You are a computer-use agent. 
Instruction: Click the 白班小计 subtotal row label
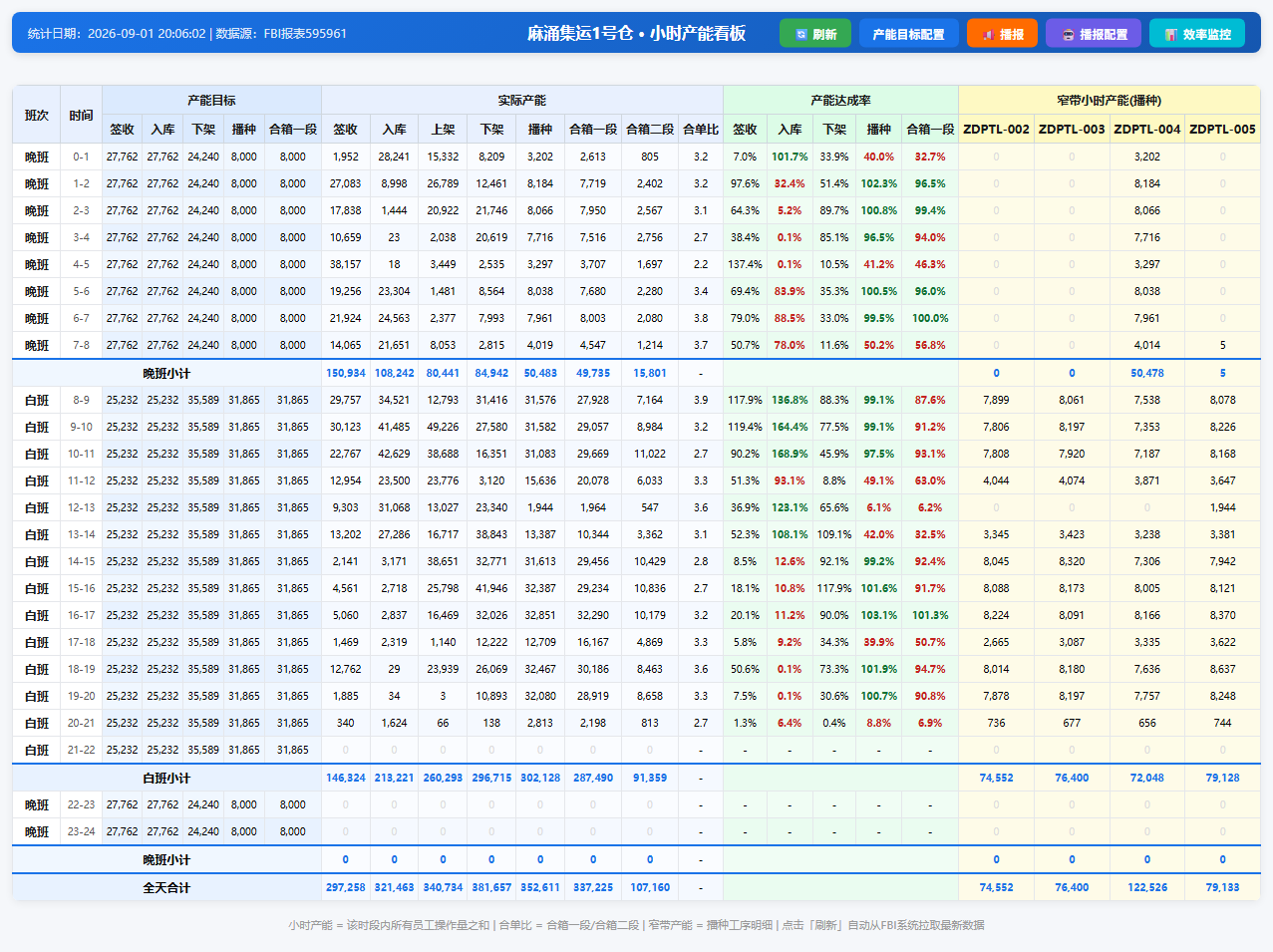pyautogui.click(x=166, y=778)
